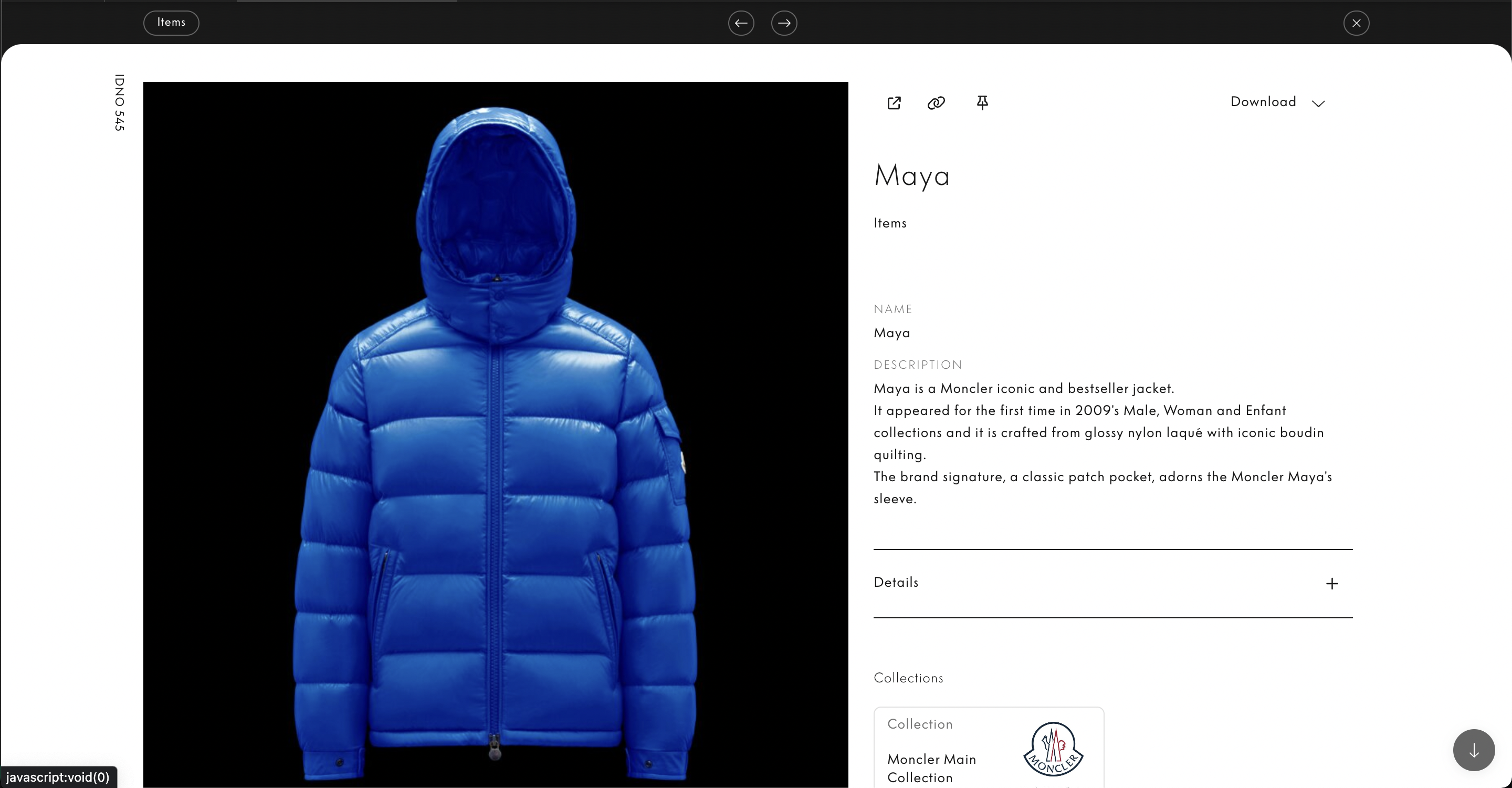Click the previous item arrow button
The height and width of the screenshot is (788, 1512).
point(741,23)
